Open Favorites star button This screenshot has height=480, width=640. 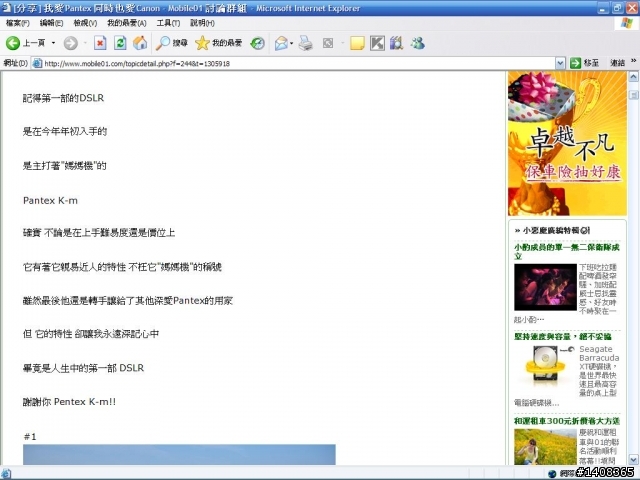tap(218, 43)
